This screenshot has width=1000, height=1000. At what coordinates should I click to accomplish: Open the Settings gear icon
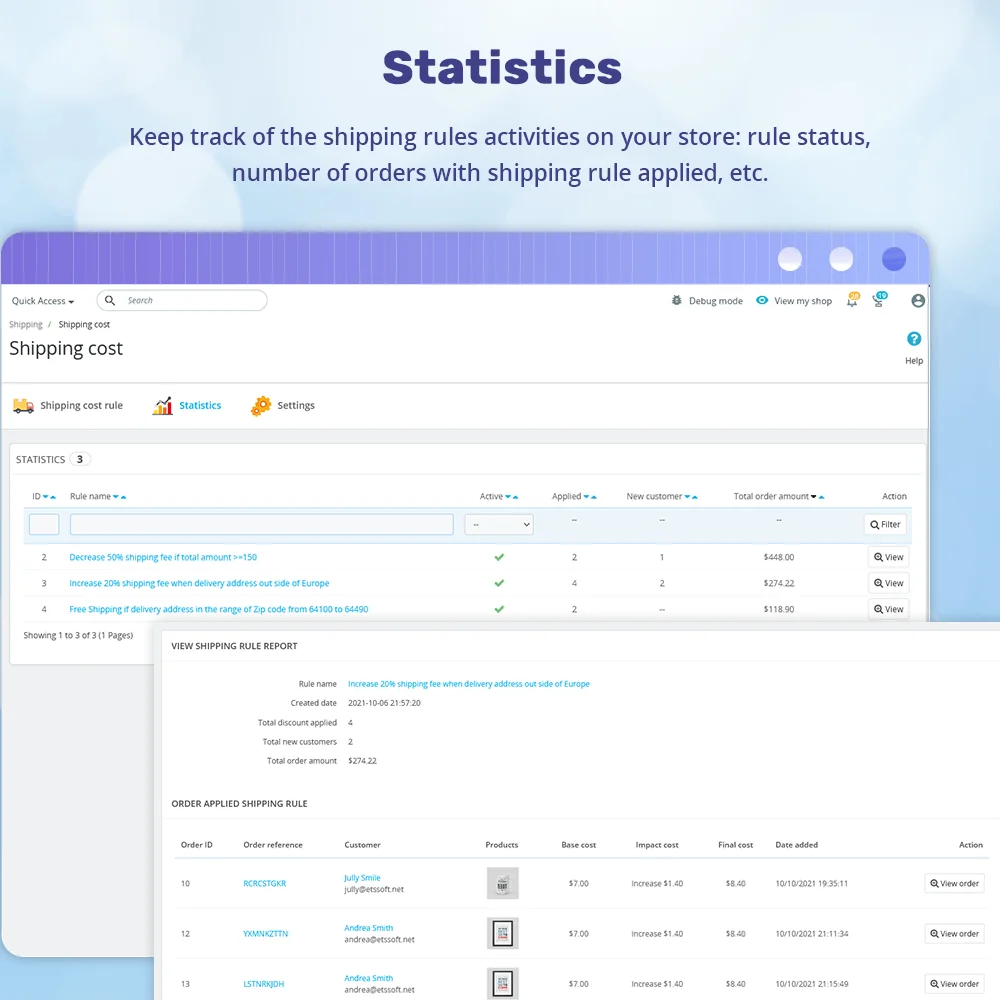point(260,405)
